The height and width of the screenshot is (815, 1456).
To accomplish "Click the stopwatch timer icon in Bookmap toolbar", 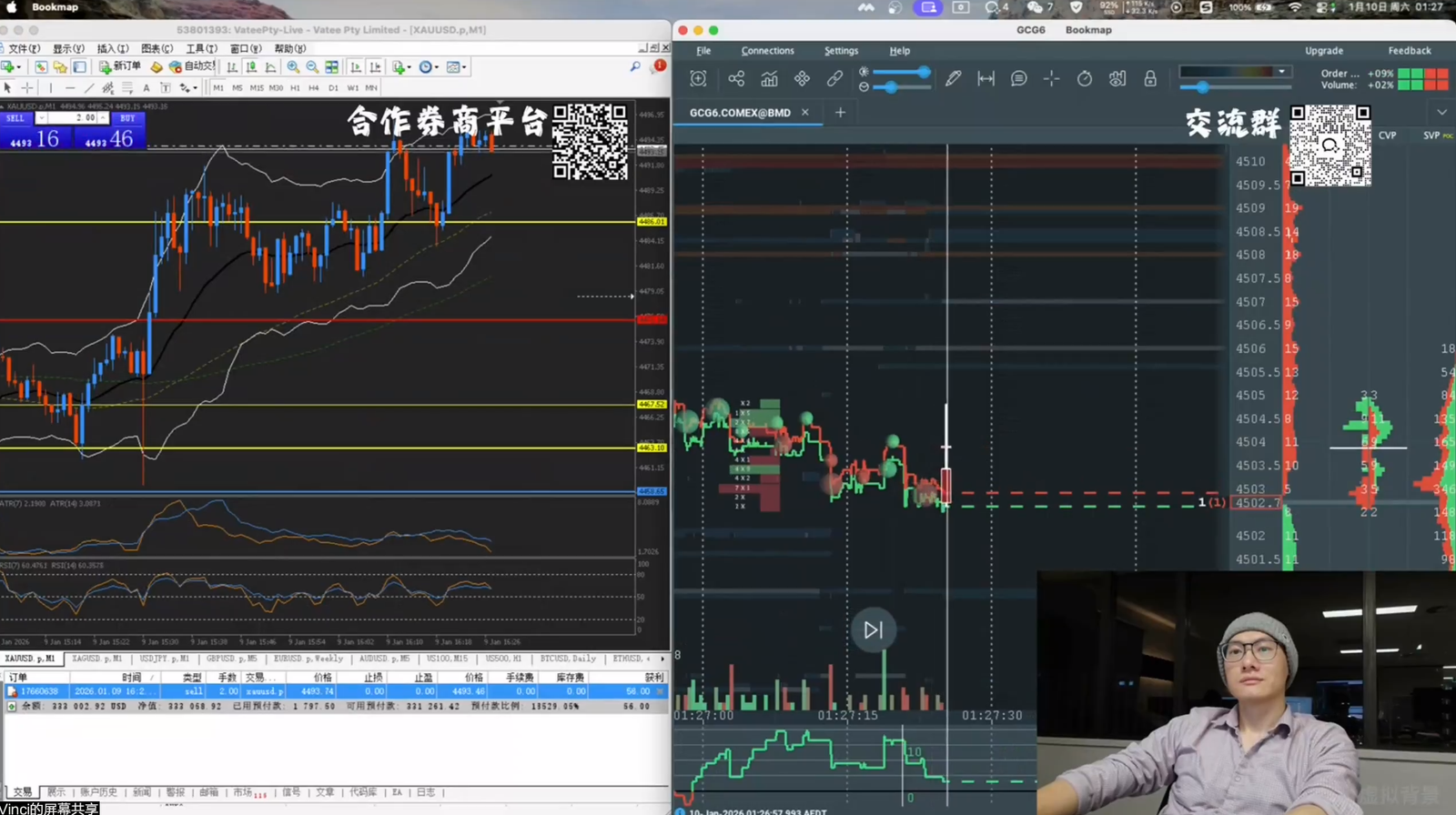I will pyautogui.click(x=1084, y=79).
